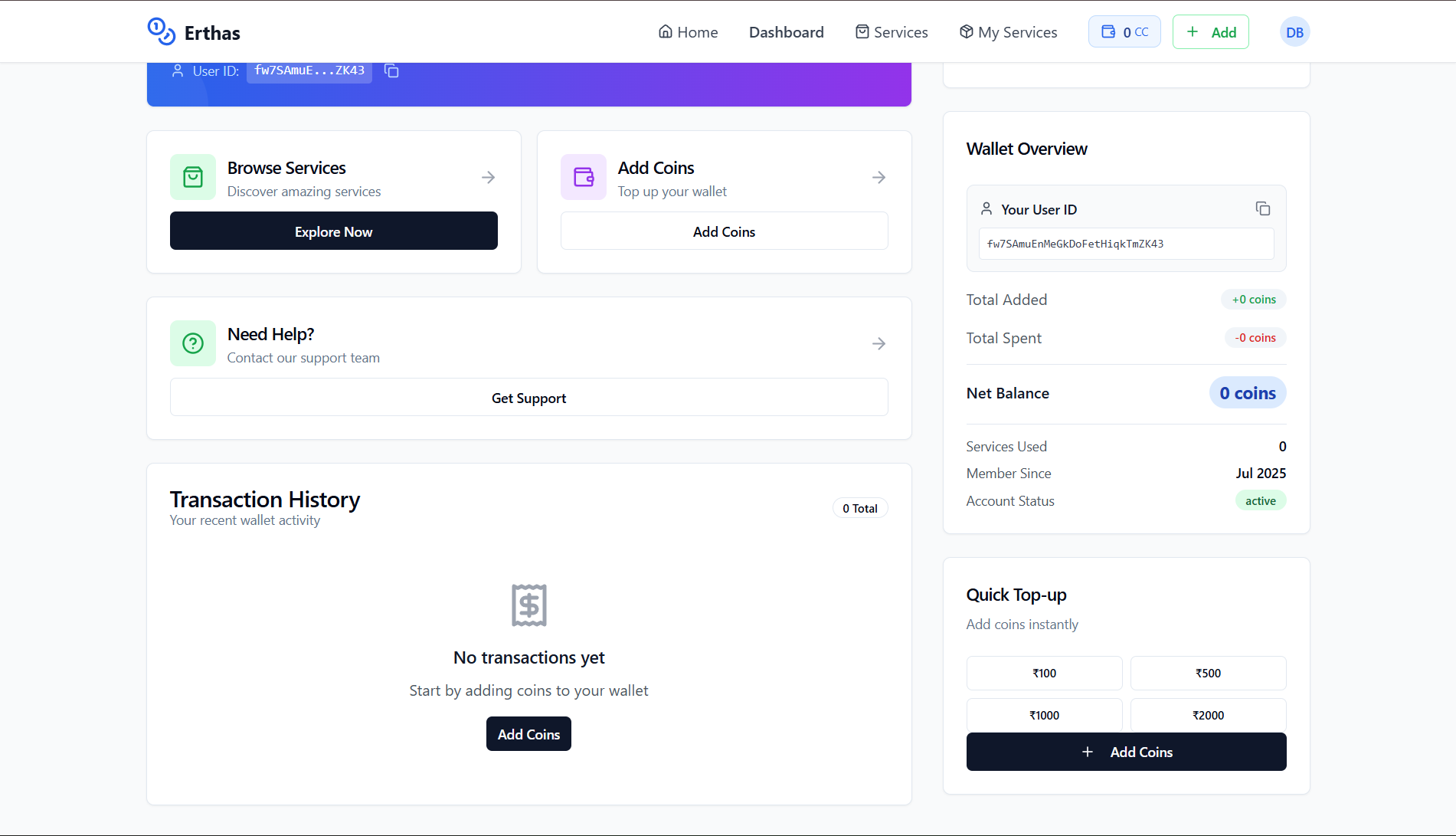Copy the User ID in the purple banner
Image resolution: width=1456 pixels, height=836 pixels.
[x=391, y=70]
